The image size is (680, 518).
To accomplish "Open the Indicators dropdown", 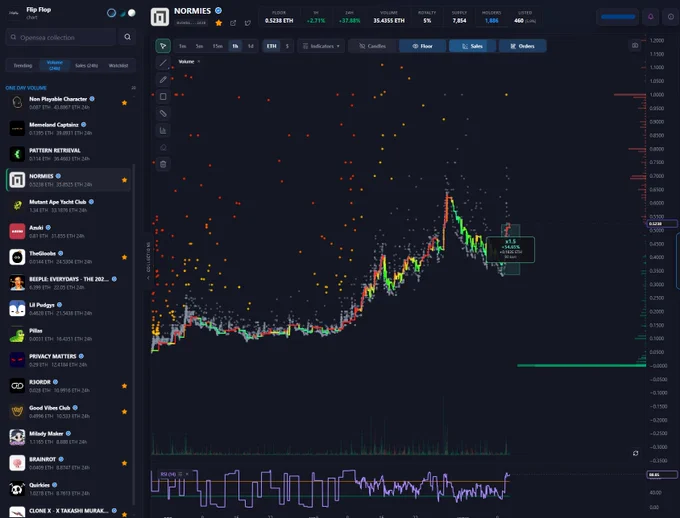I will [321, 46].
